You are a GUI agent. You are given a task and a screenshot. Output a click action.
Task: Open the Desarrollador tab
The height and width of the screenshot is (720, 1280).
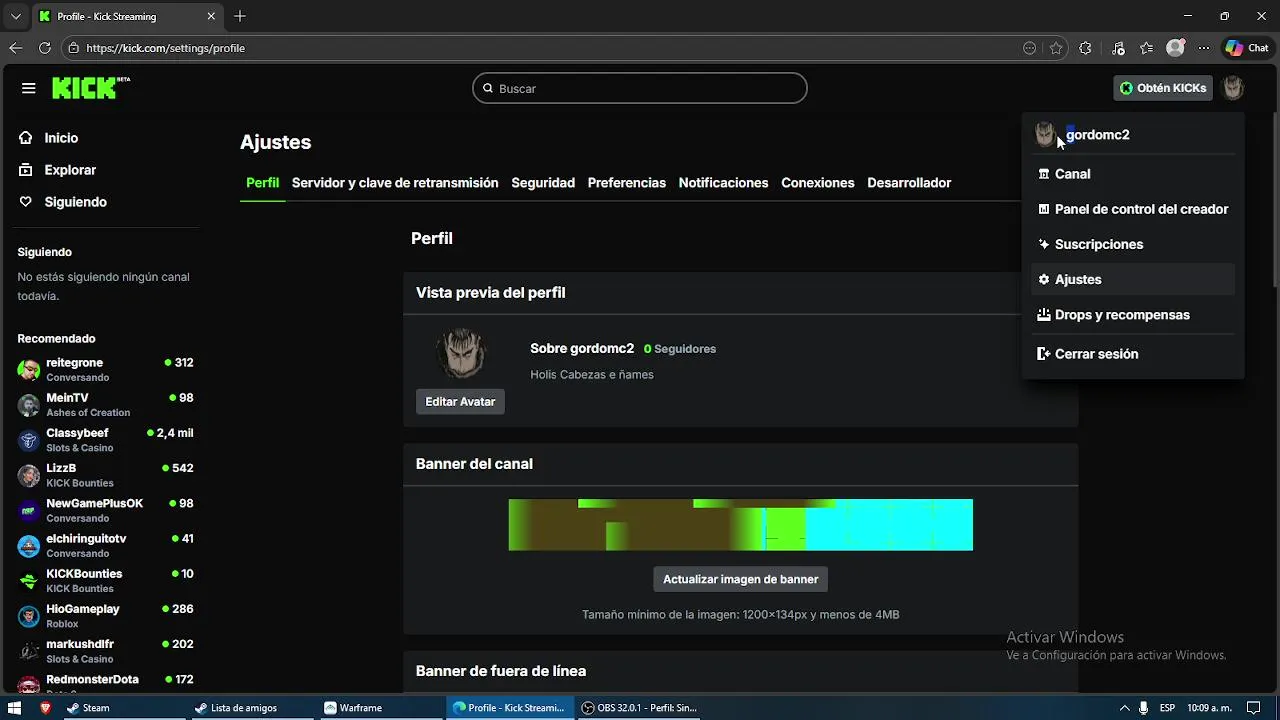[909, 183]
